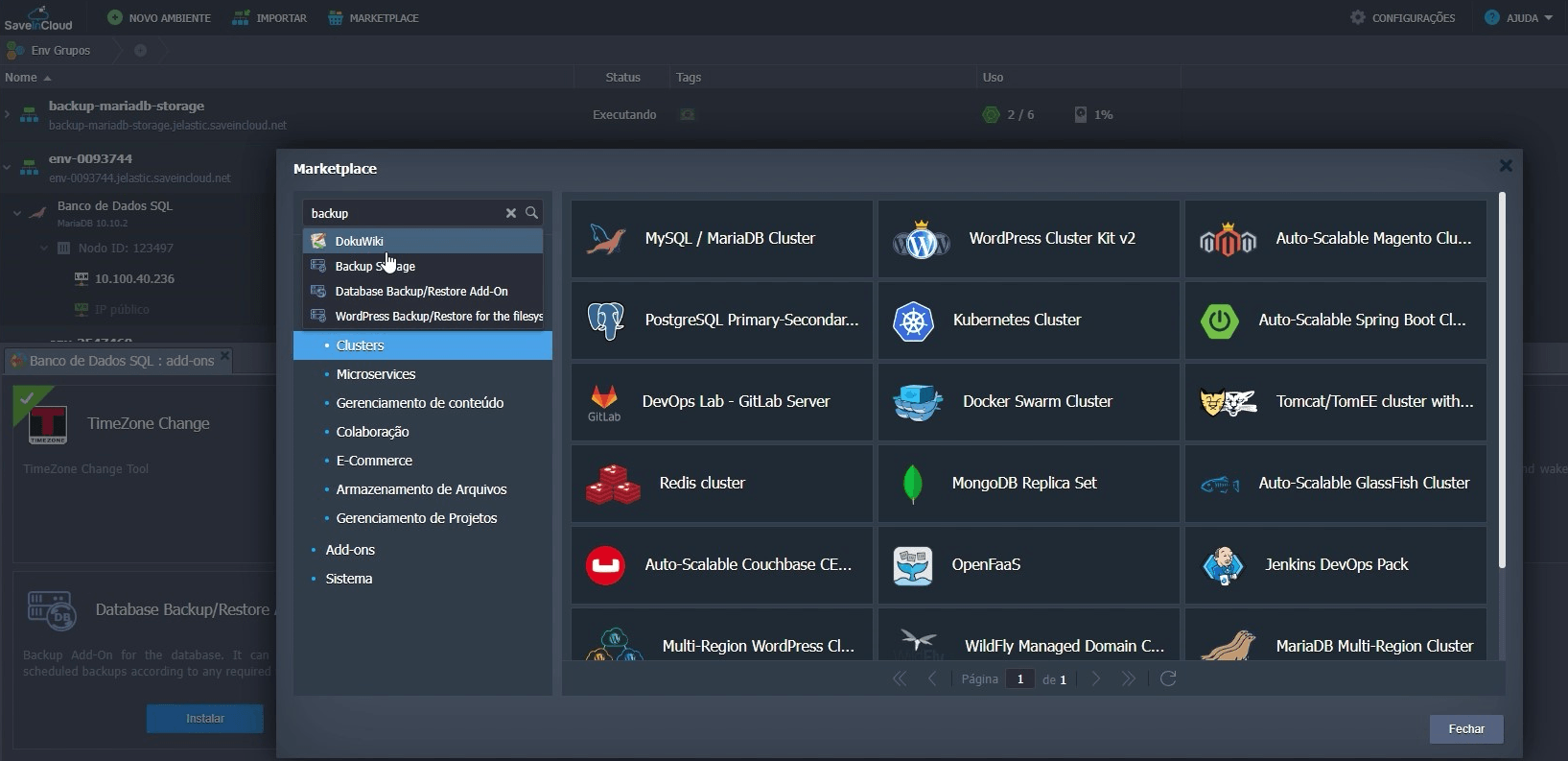Go to the previous page arrow
The image size is (1568, 761).
[932, 678]
